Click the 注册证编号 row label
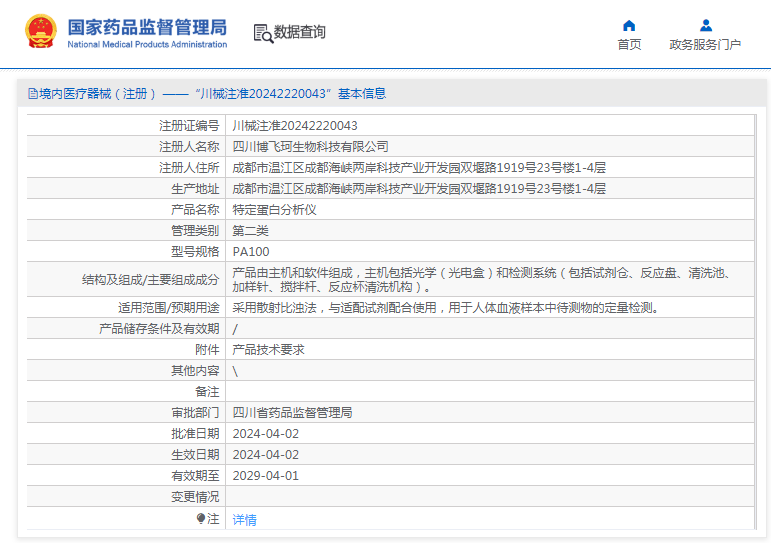 point(189,126)
